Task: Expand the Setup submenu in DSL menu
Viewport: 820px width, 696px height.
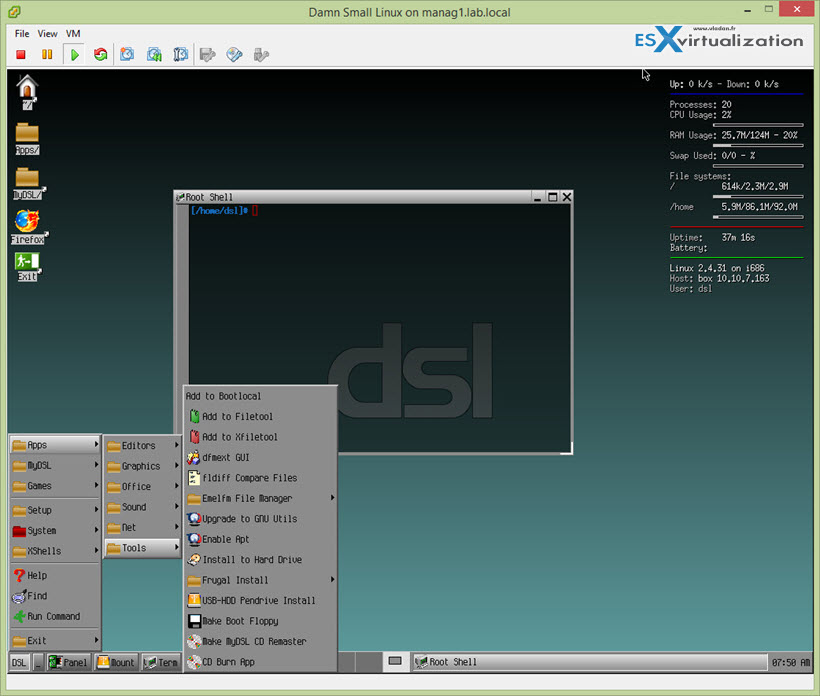Action: tap(54, 510)
